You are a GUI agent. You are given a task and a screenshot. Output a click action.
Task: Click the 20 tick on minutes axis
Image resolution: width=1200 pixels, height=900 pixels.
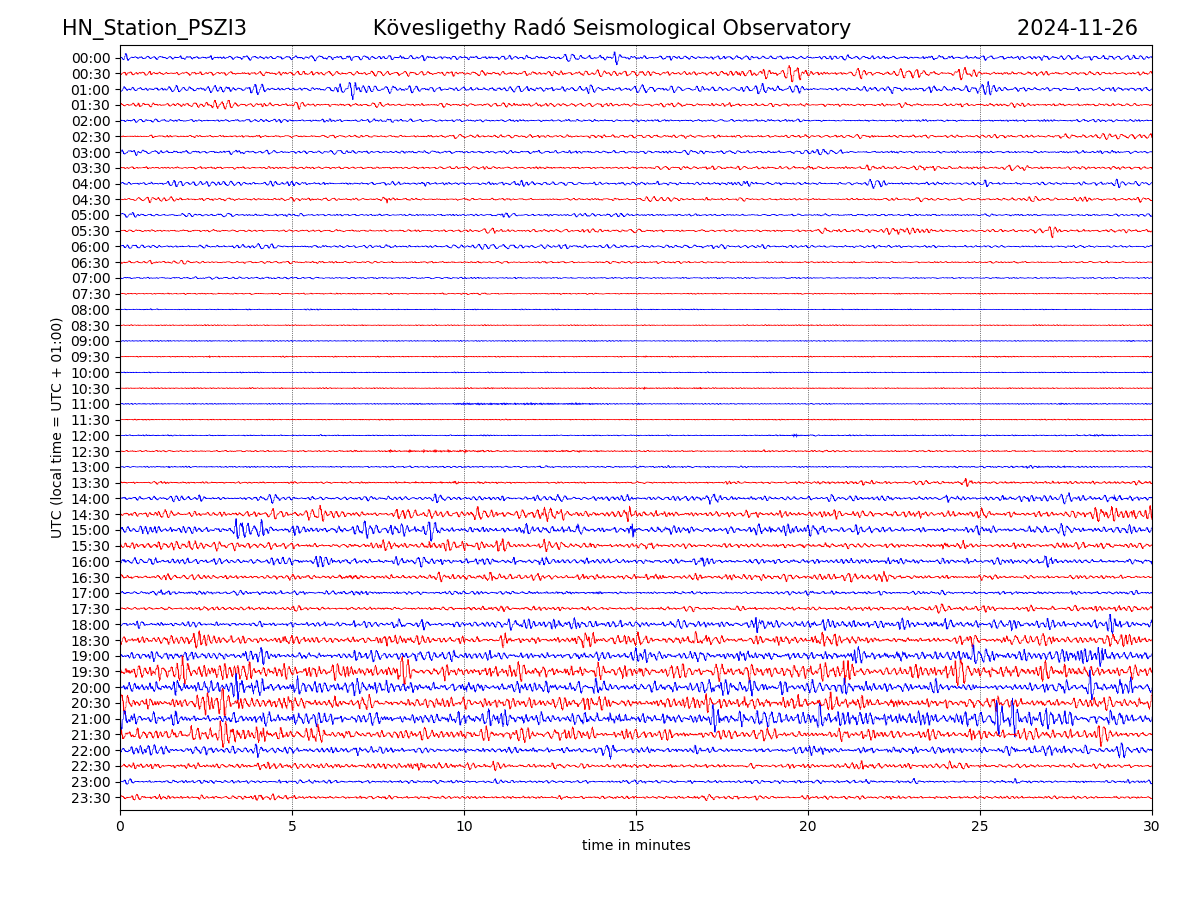click(x=808, y=826)
